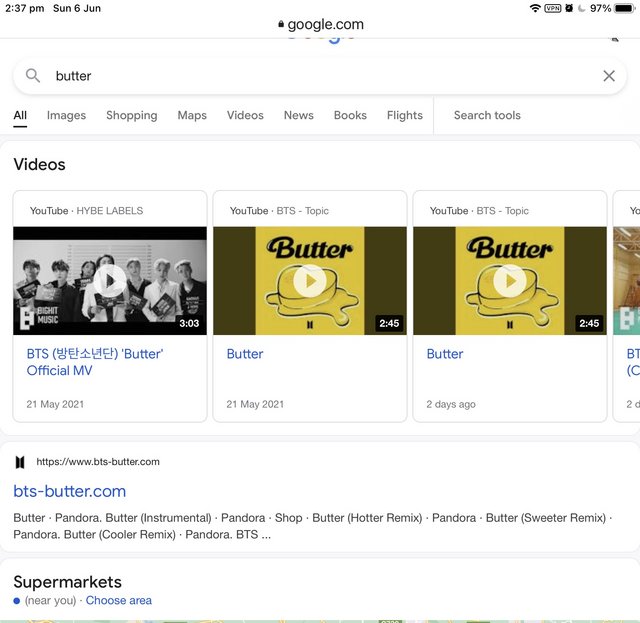Screen dimensions: 640x623
Task: Switch to the Videos tab
Action: click(x=245, y=116)
